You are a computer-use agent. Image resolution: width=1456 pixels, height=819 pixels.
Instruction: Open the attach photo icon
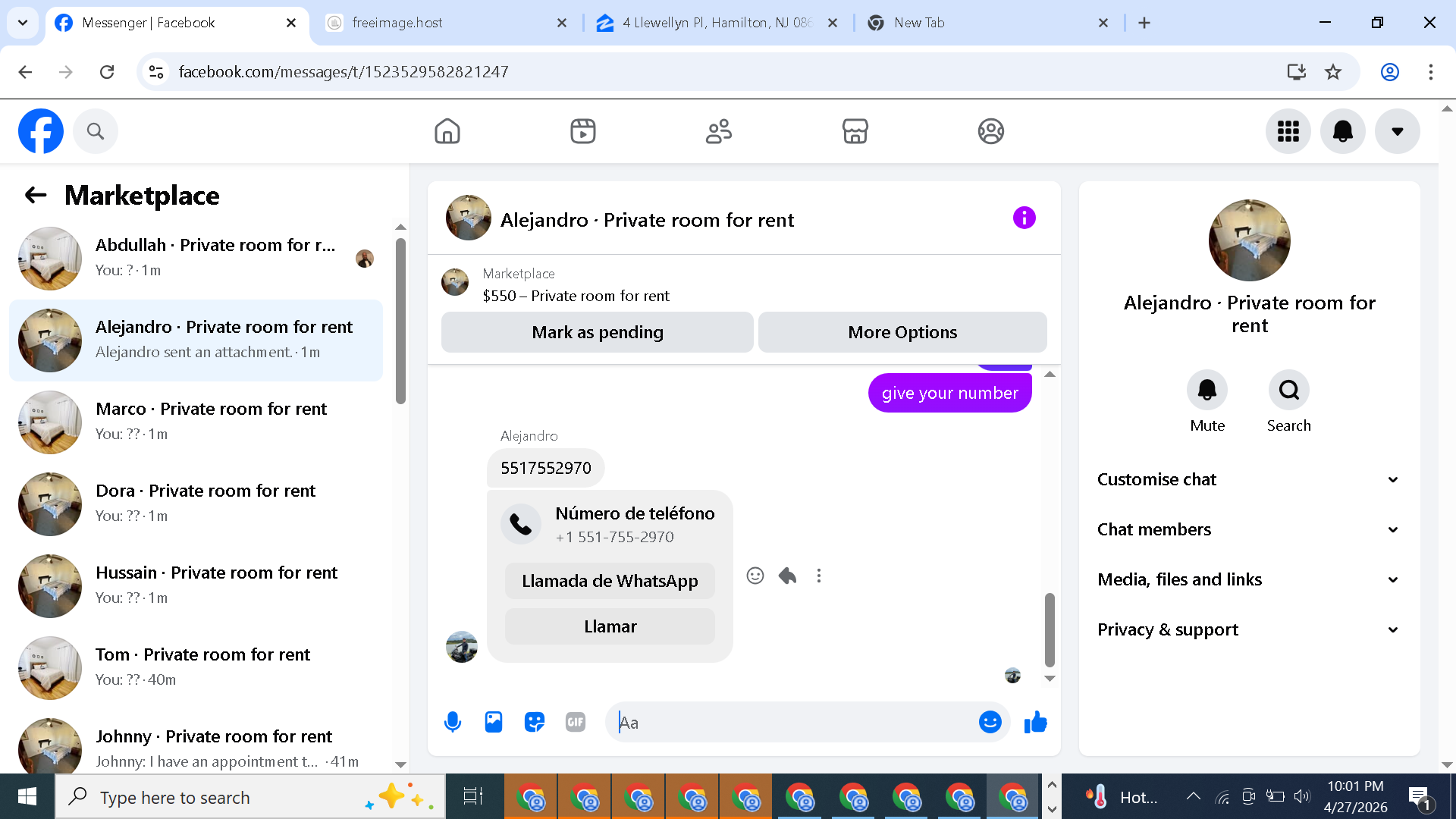pyautogui.click(x=494, y=722)
